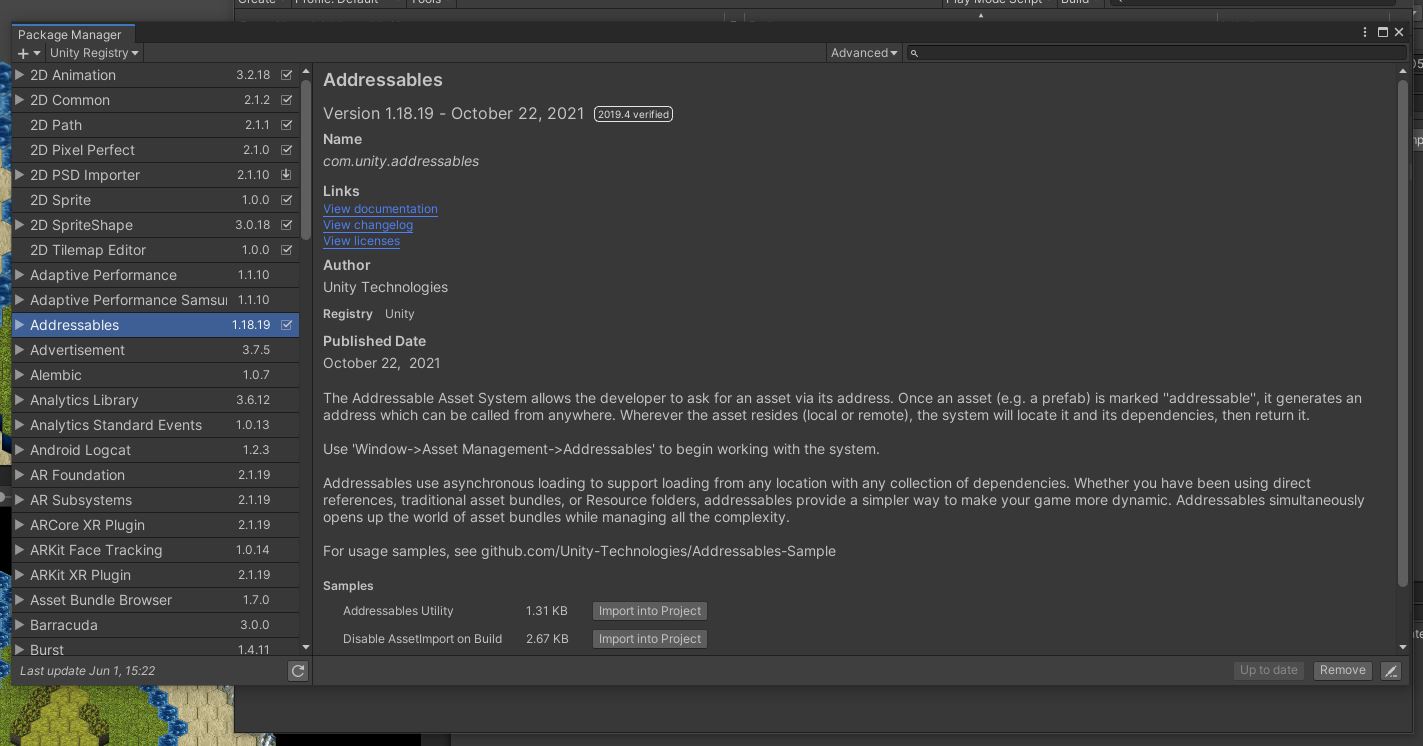Click the update-available icon for 2D PSD Importer
The image size is (1423, 746).
[x=287, y=175]
